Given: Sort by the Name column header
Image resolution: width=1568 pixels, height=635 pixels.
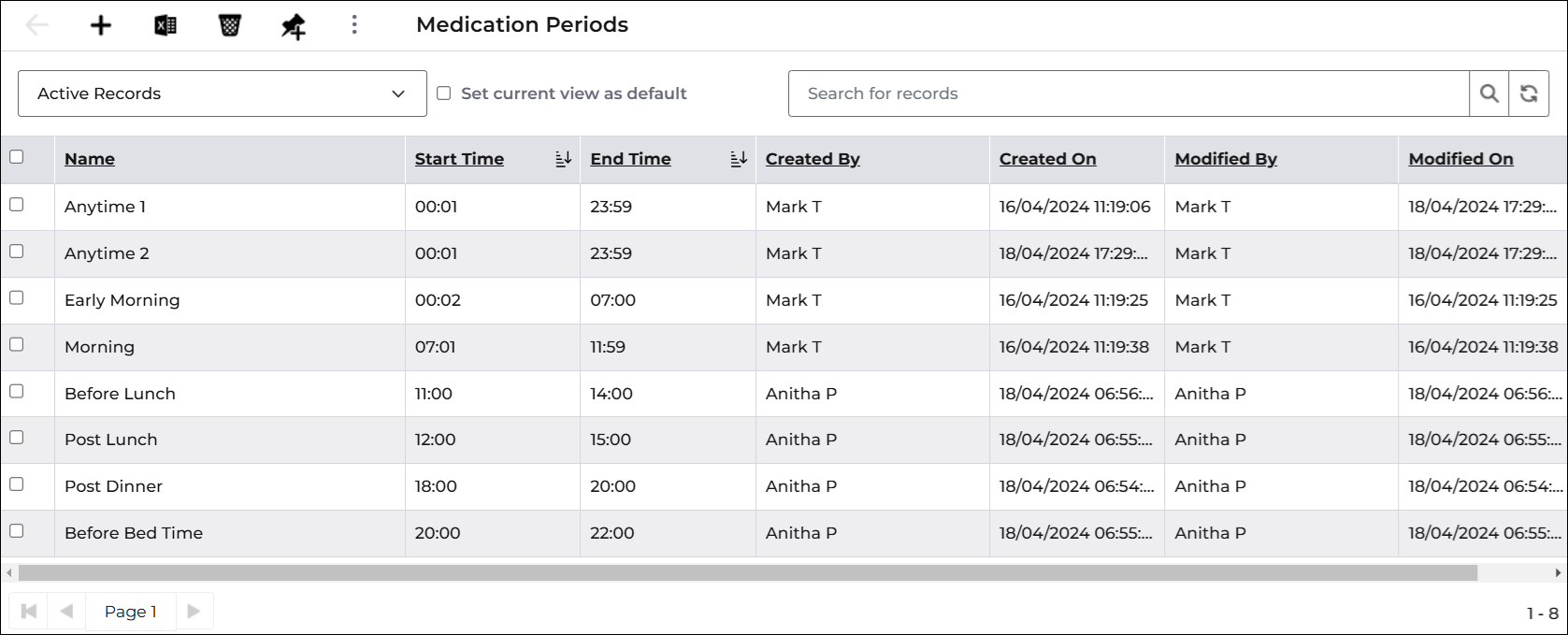Looking at the screenshot, I should 90,159.
